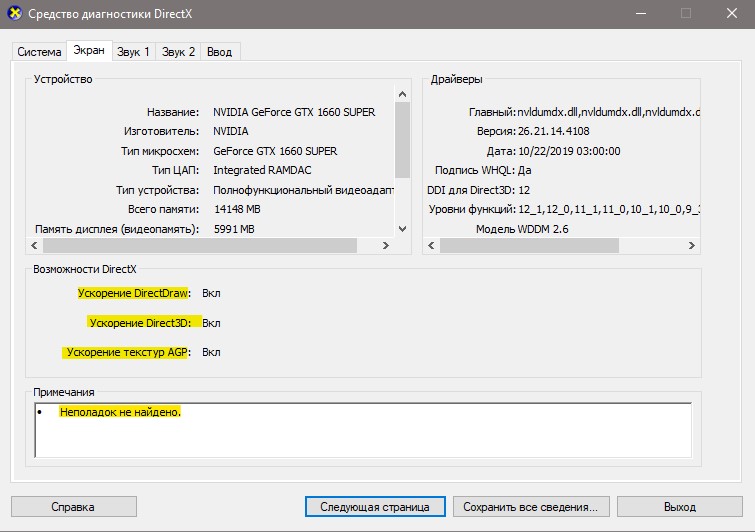Click the driver version 26.21.14.4108
Image resolution: width=755 pixels, height=532 pixels.
(x=553, y=131)
